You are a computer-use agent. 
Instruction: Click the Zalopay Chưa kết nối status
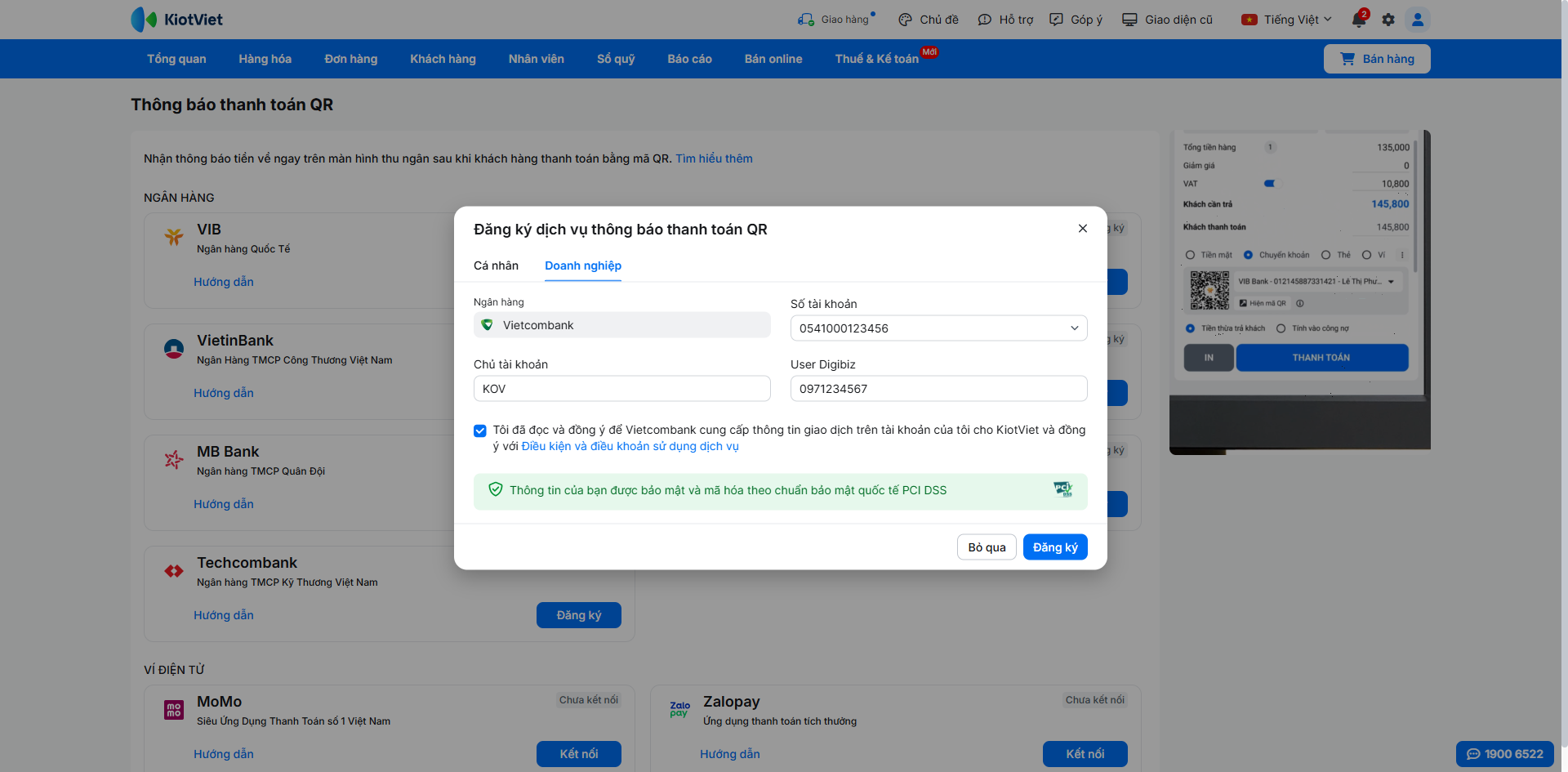click(1095, 700)
